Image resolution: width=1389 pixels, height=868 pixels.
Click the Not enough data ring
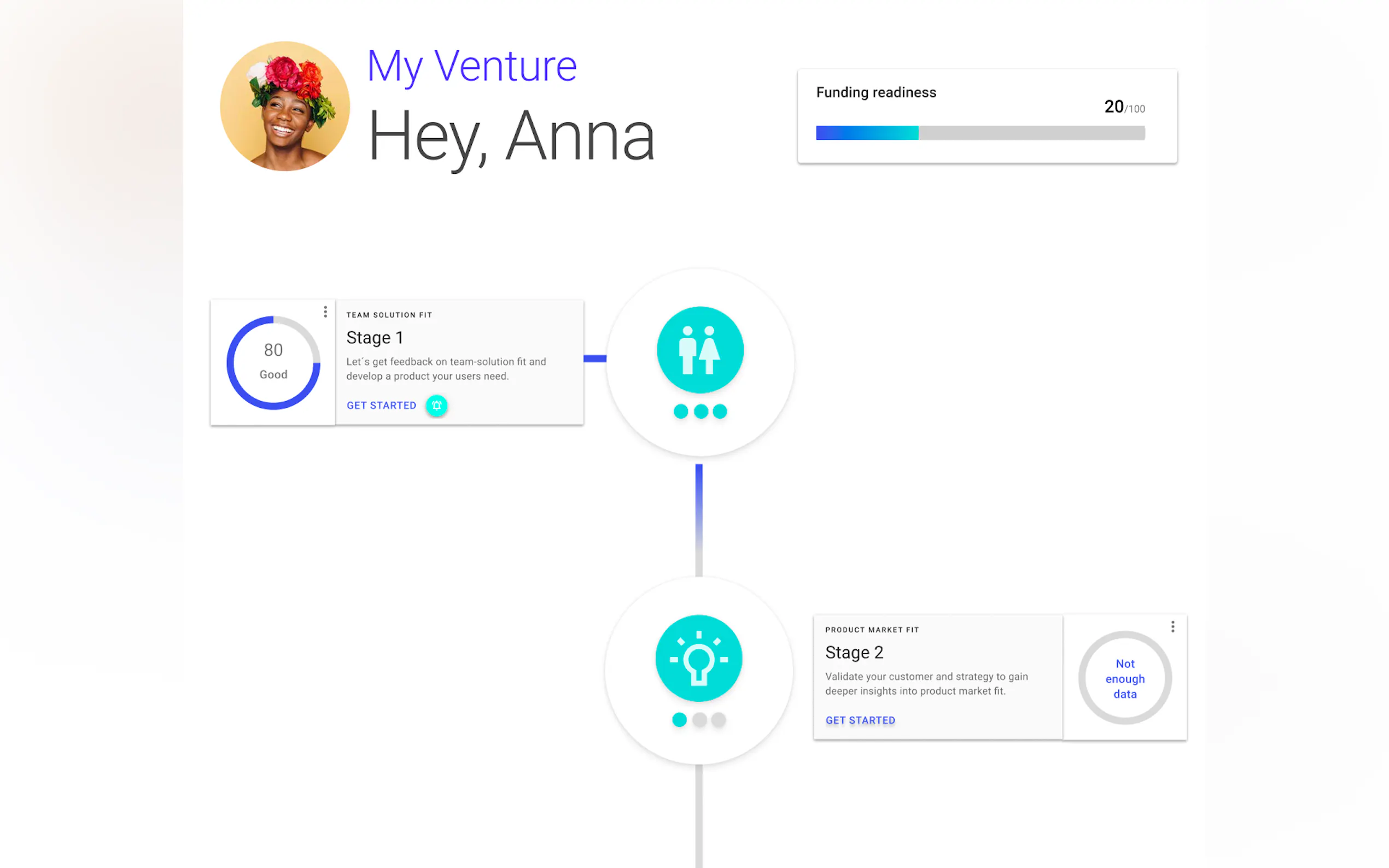(x=1124, y=678)
